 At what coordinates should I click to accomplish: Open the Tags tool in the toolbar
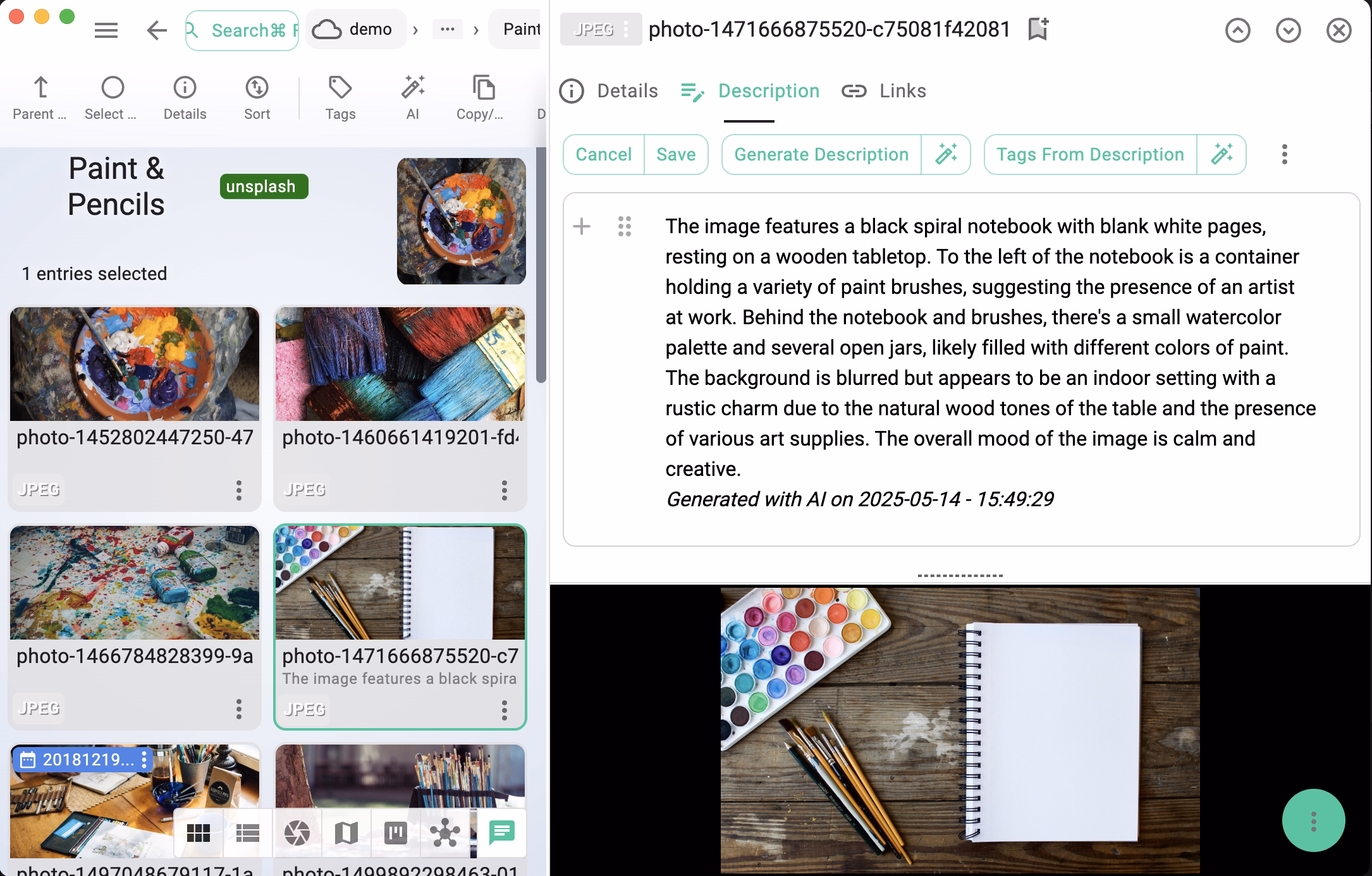(340, 96)
